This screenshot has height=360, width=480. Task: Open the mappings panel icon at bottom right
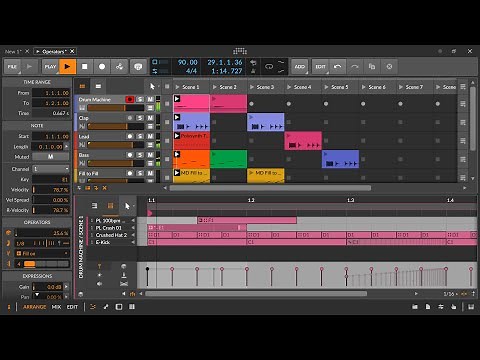453,307
